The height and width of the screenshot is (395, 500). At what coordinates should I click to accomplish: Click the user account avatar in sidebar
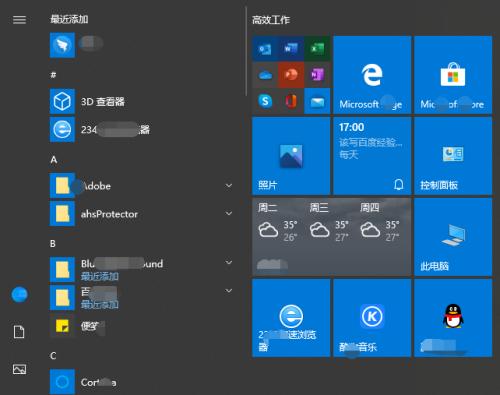[19, 294]
